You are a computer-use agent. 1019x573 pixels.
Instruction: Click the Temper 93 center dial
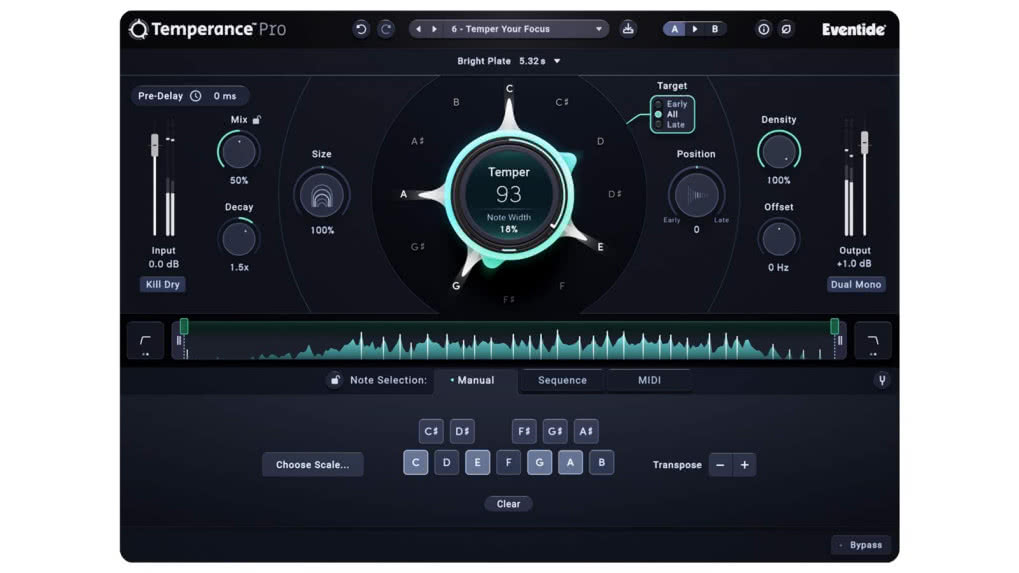509,194
